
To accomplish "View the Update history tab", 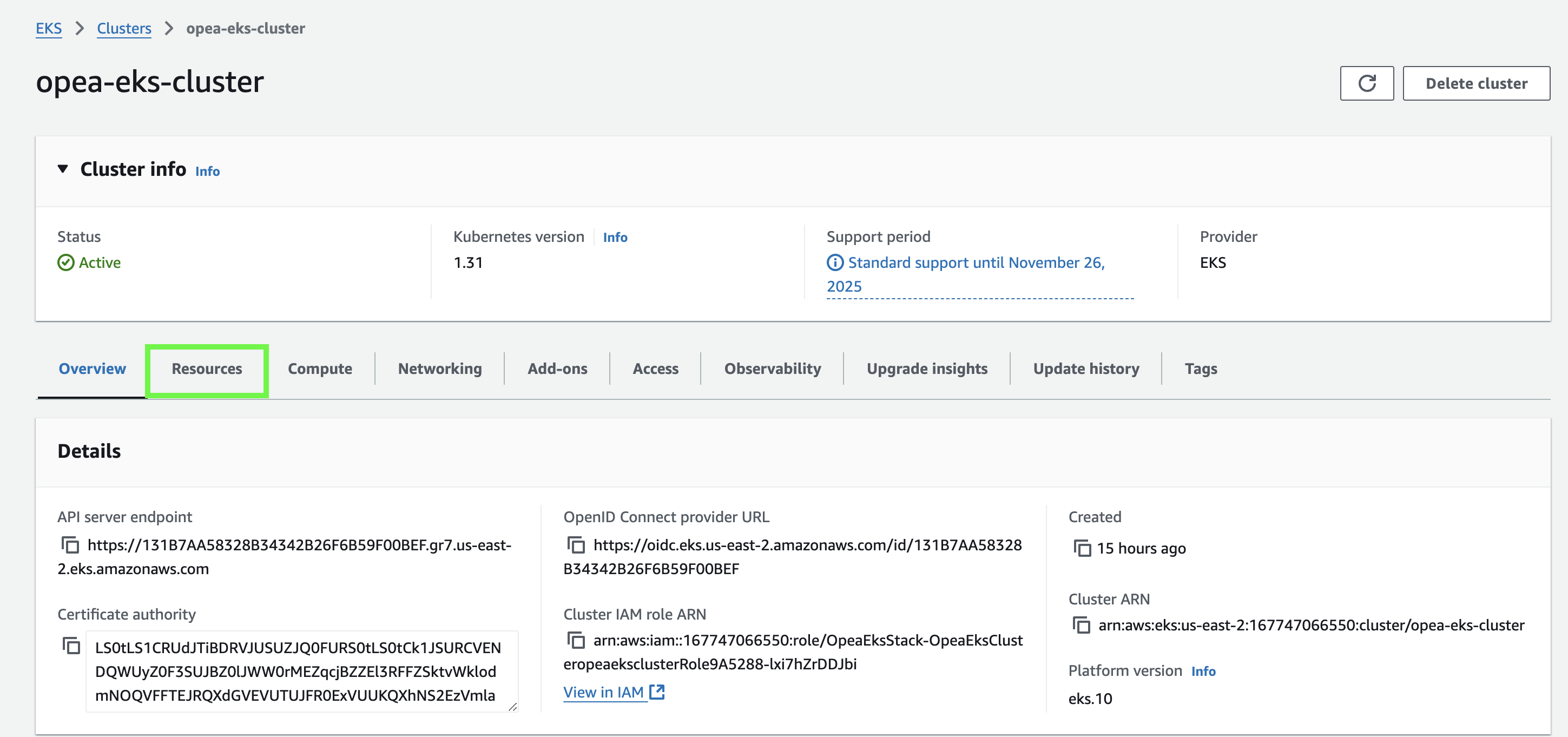I will 1086,369.
